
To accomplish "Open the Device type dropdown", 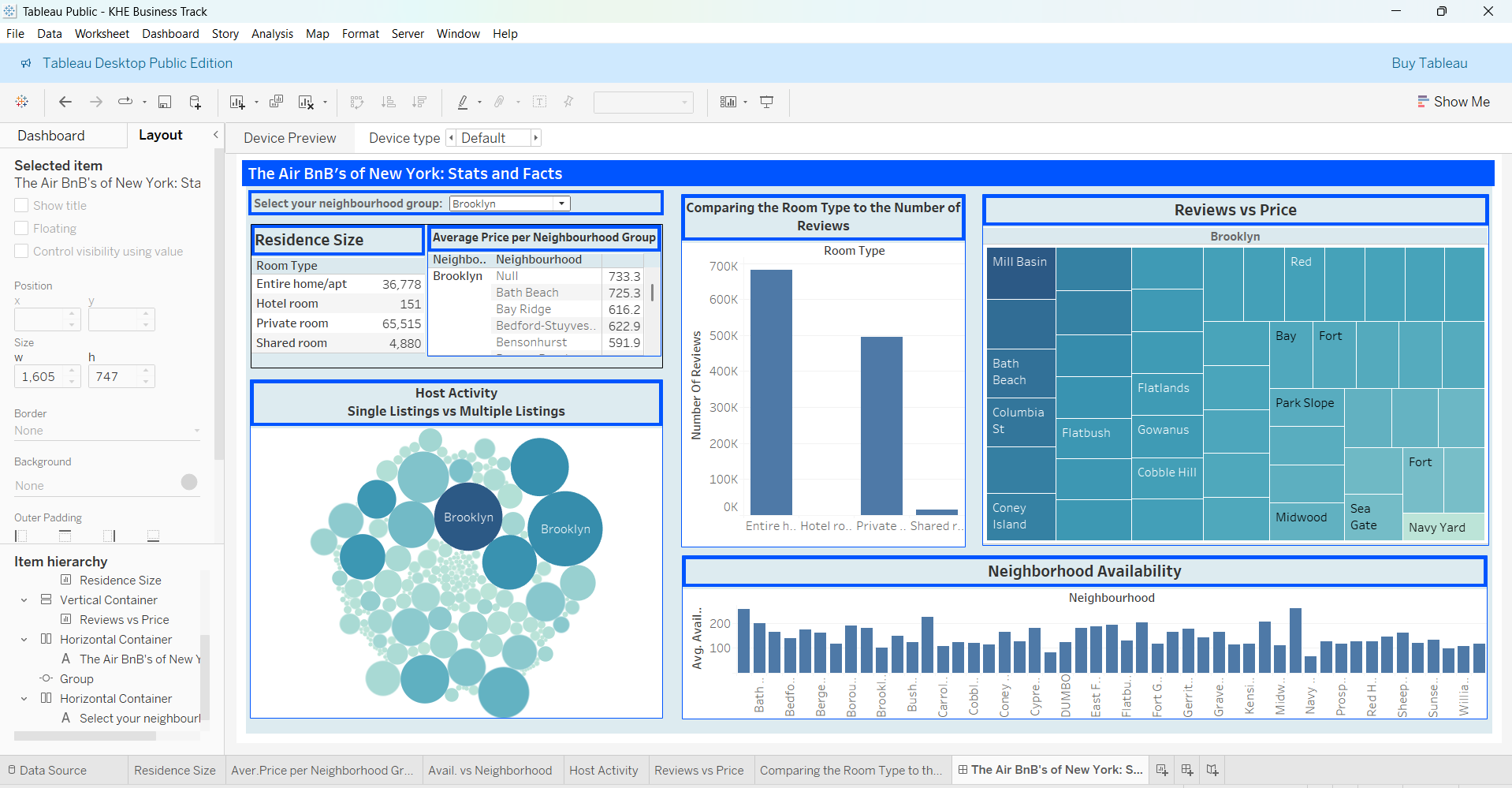I will [493, 137].
